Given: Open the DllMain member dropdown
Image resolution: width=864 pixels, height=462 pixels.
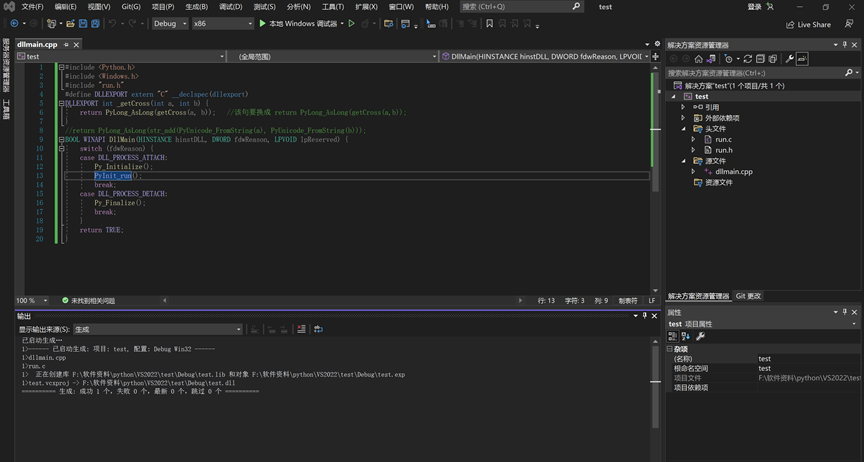Looking at the screenshot, I should [x=545, y=56].
